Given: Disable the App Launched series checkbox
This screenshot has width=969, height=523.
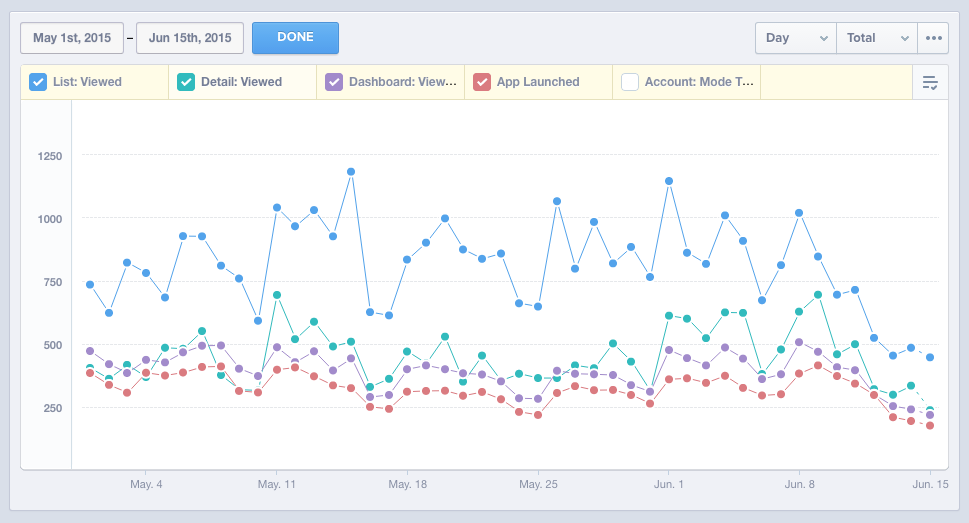Looking at the screenshot, I should coord(482,82).
